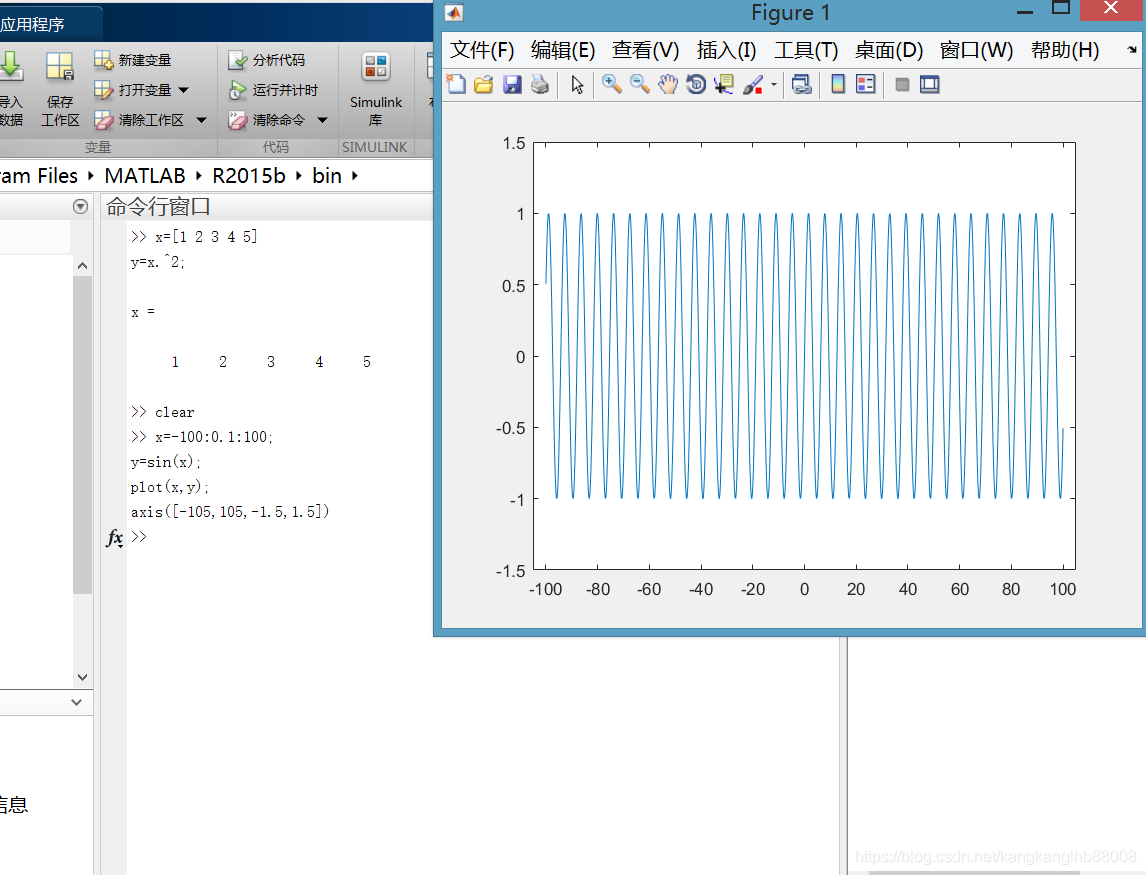Click the command prompt input line
This screenshot has width=1146, height=875.
281,537
